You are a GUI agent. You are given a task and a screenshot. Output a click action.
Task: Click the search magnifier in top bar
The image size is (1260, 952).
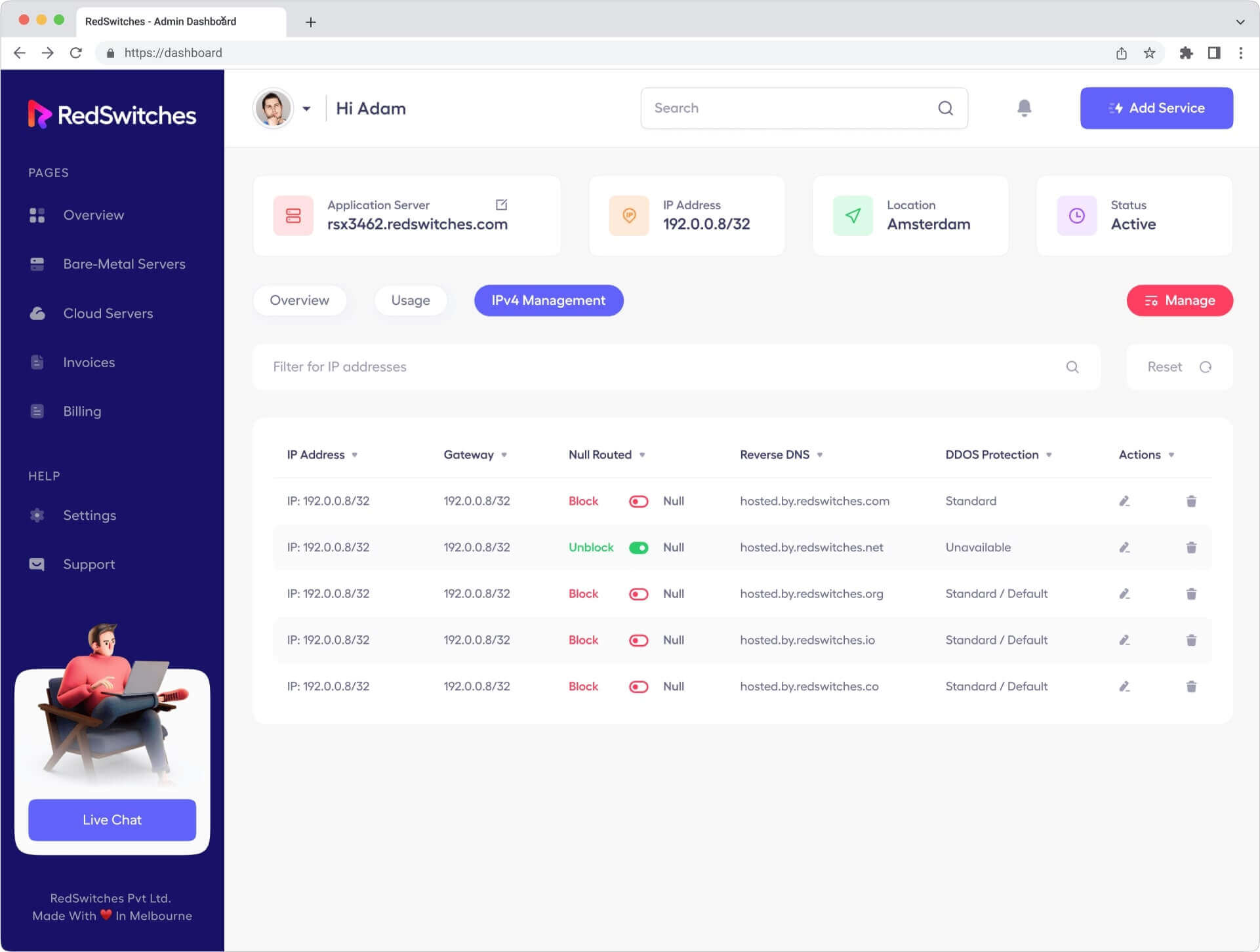tap(945, 108)
